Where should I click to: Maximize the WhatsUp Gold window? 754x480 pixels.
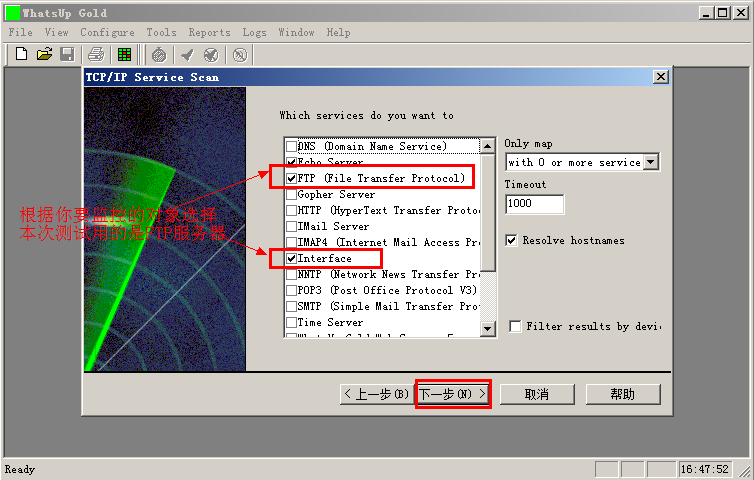[723, 13]
